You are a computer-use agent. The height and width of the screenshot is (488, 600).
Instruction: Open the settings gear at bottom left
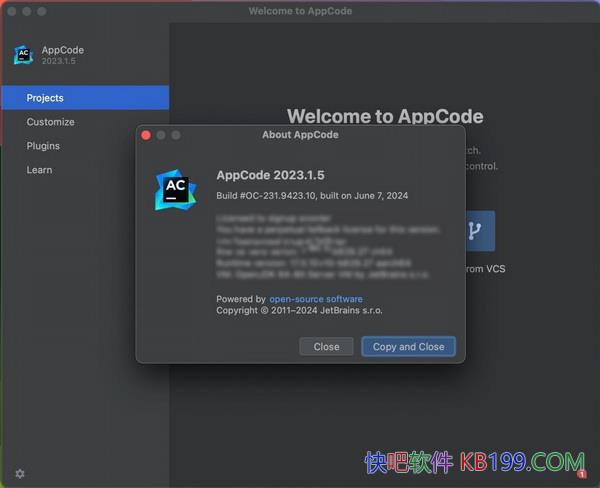(x=20, y=473)
